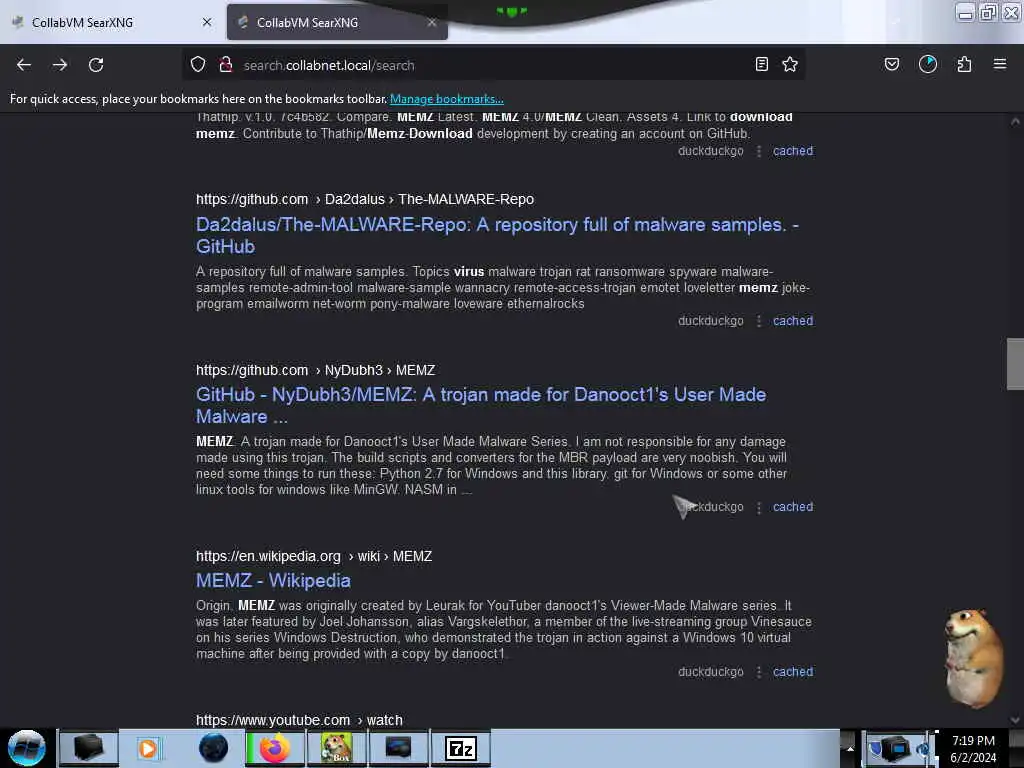Show hidden system tray icons
Viewport: 1024px width, 768px height.
(x=850, y=748)
